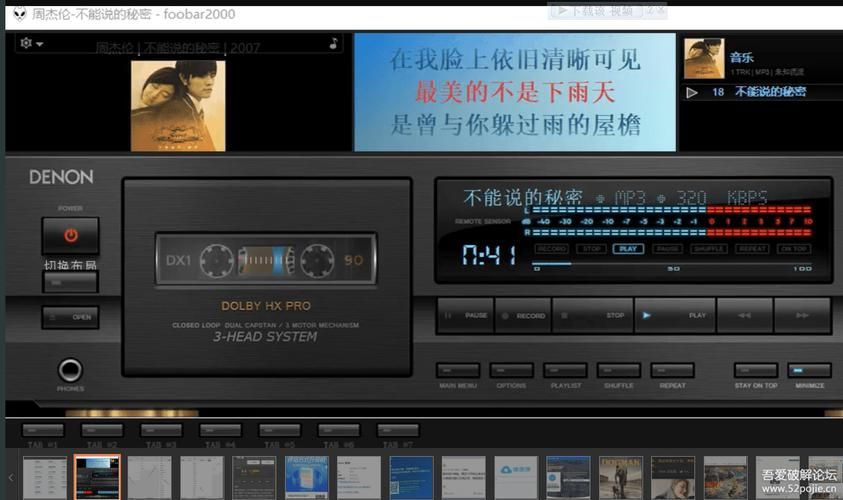The height and width of the screenshot is (500, 843).
Task: Switch to TAB #4
Action: pos(220,431)
